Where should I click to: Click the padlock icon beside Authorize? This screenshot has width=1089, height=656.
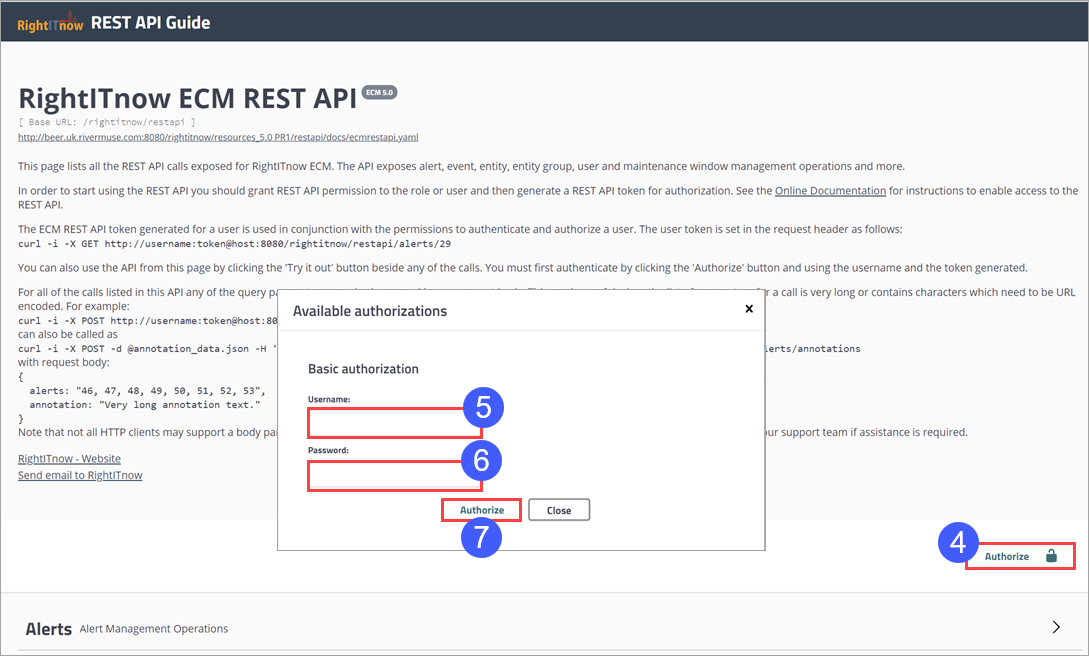click(1051, 555)
